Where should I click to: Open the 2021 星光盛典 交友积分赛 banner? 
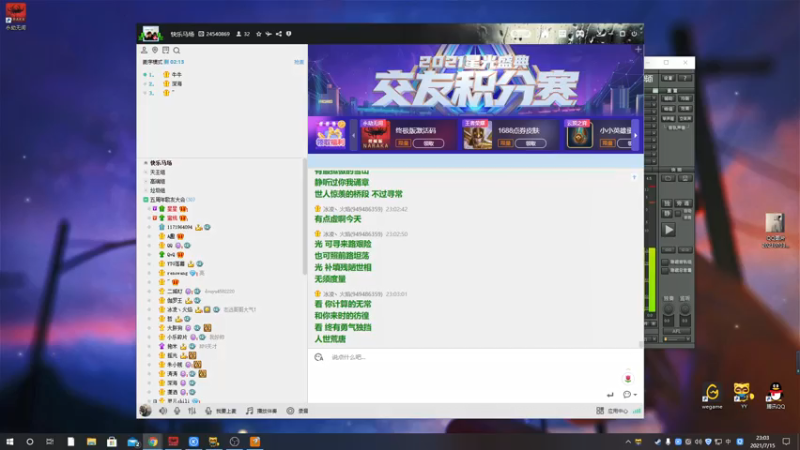(476, 80)
